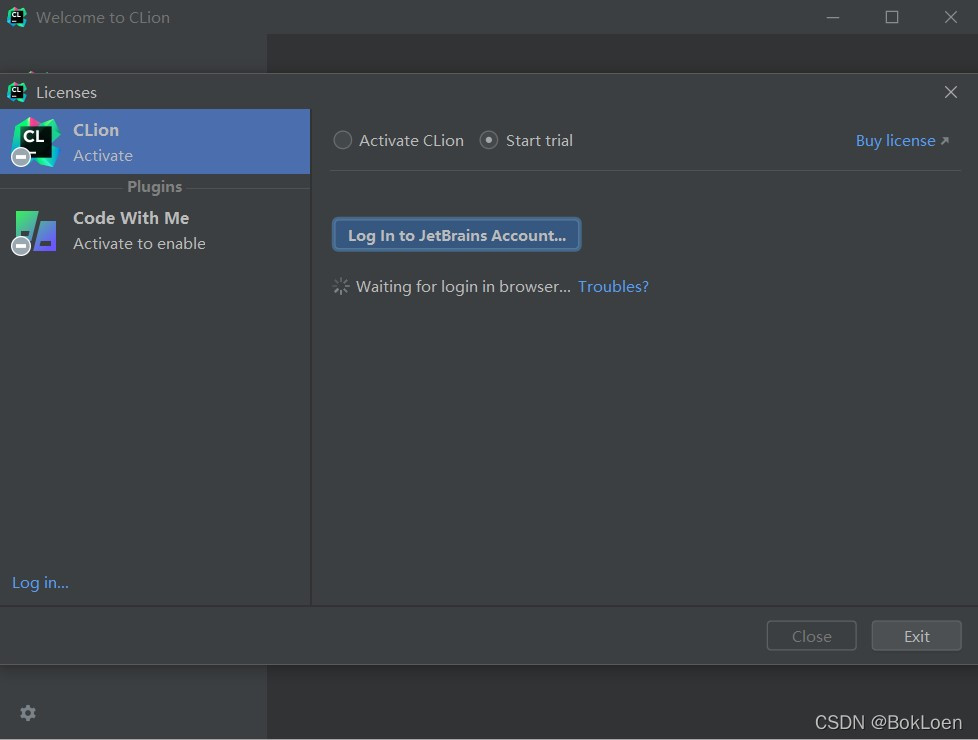This screenshot has height=740, width=978.
Task: Click the unlicensed badge on CLion icon
Action: [21, 157]
